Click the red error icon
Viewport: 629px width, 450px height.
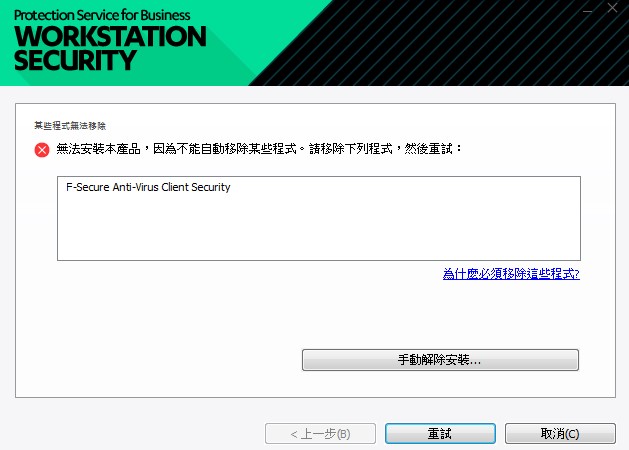(x=42, y=150)
